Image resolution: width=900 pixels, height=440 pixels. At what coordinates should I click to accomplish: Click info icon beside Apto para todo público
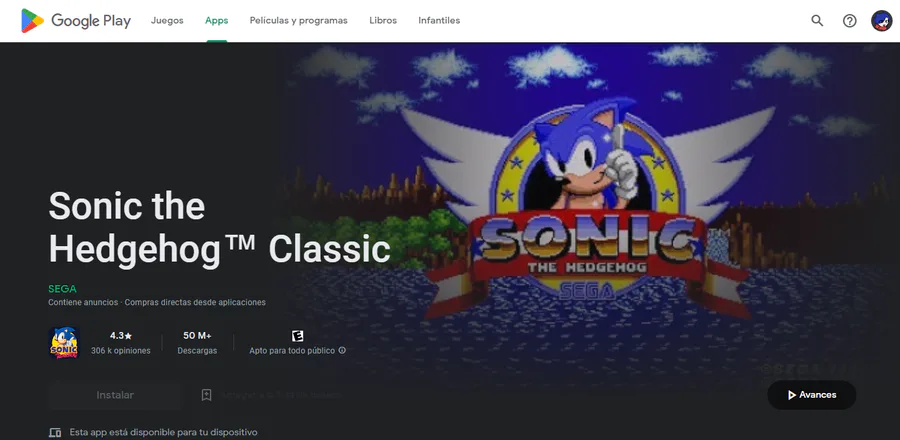[x=342, y=351]
